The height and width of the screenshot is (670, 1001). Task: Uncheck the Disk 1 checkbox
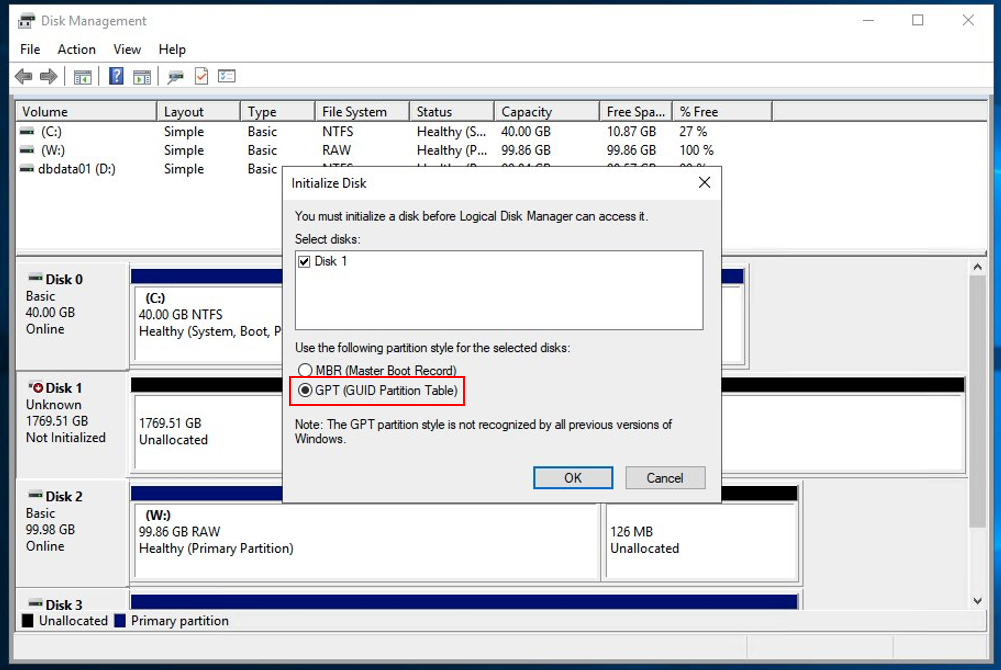point(305,262)
